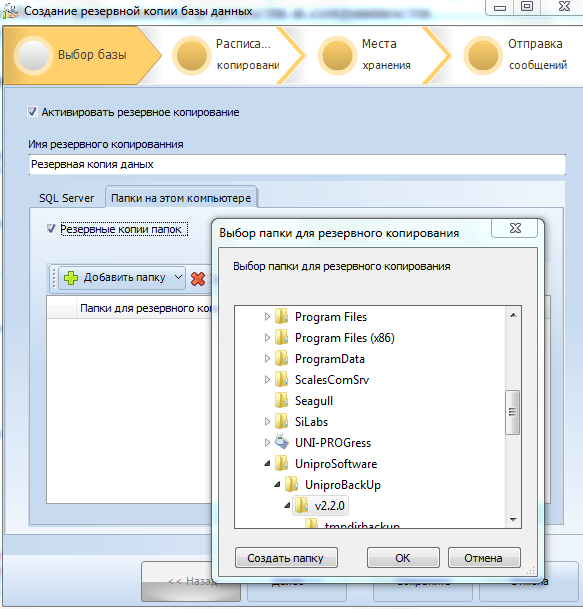Image resolution: width=583 pixels, height=609 pixels.
Task: Click the green plus Add folder icon
Action: tap(71, 278)
